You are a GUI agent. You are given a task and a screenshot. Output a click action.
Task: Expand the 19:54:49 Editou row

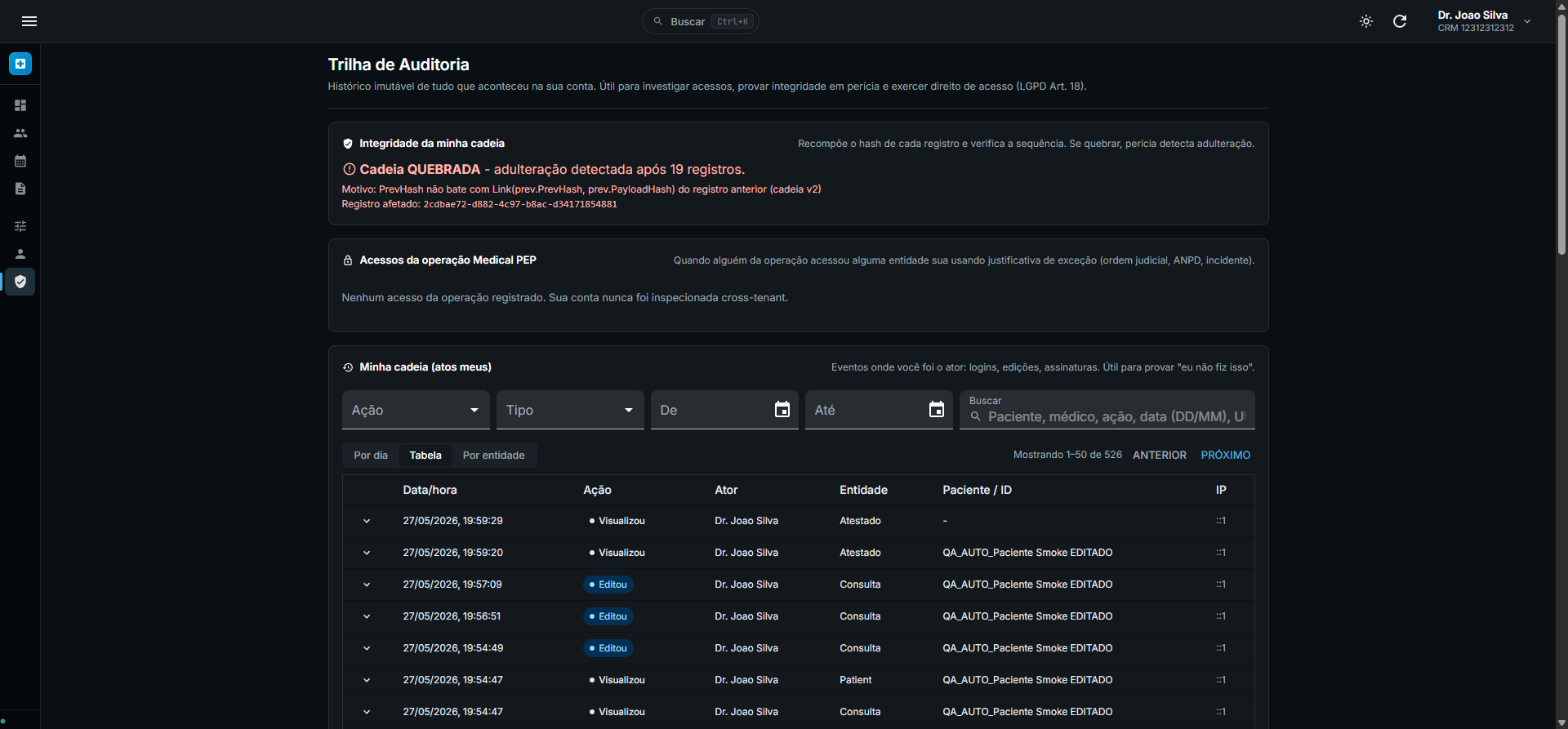point(367,648)
